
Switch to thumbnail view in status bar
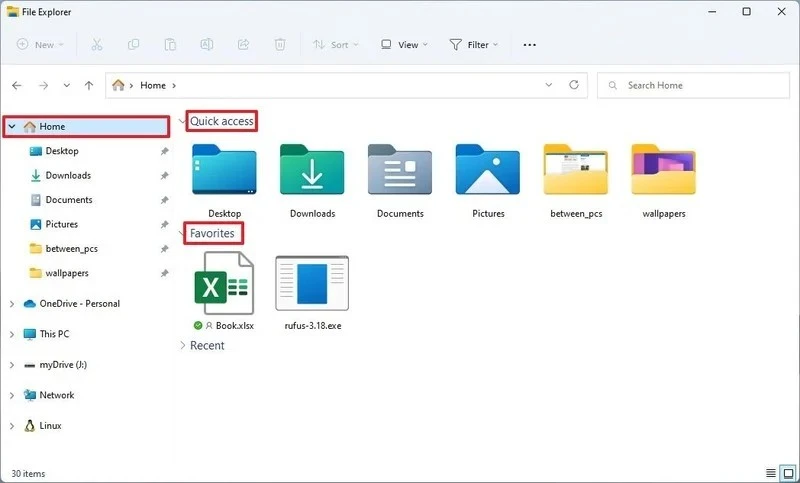787,473
